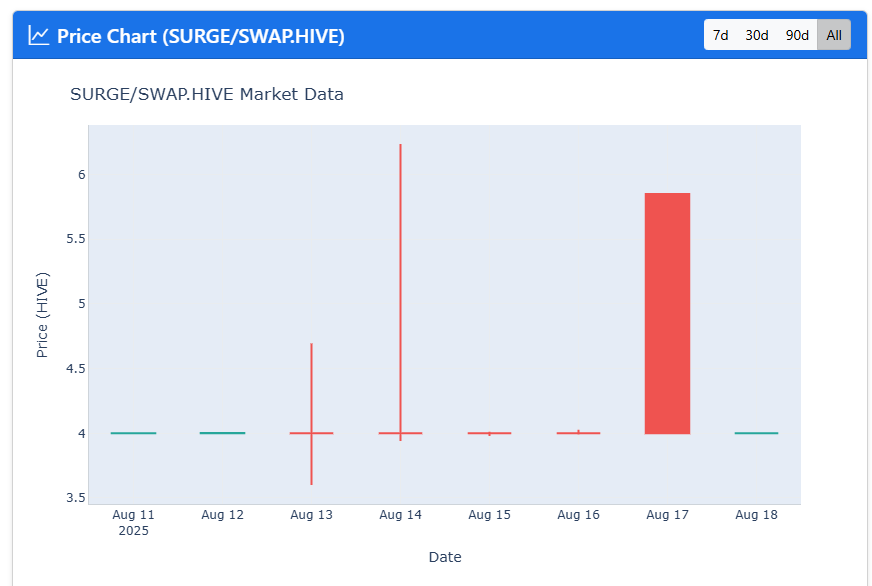Viewport: 872px width, 586px height.
Task: Click the Price (HIVE) axis label
Action: pos(42,315)
